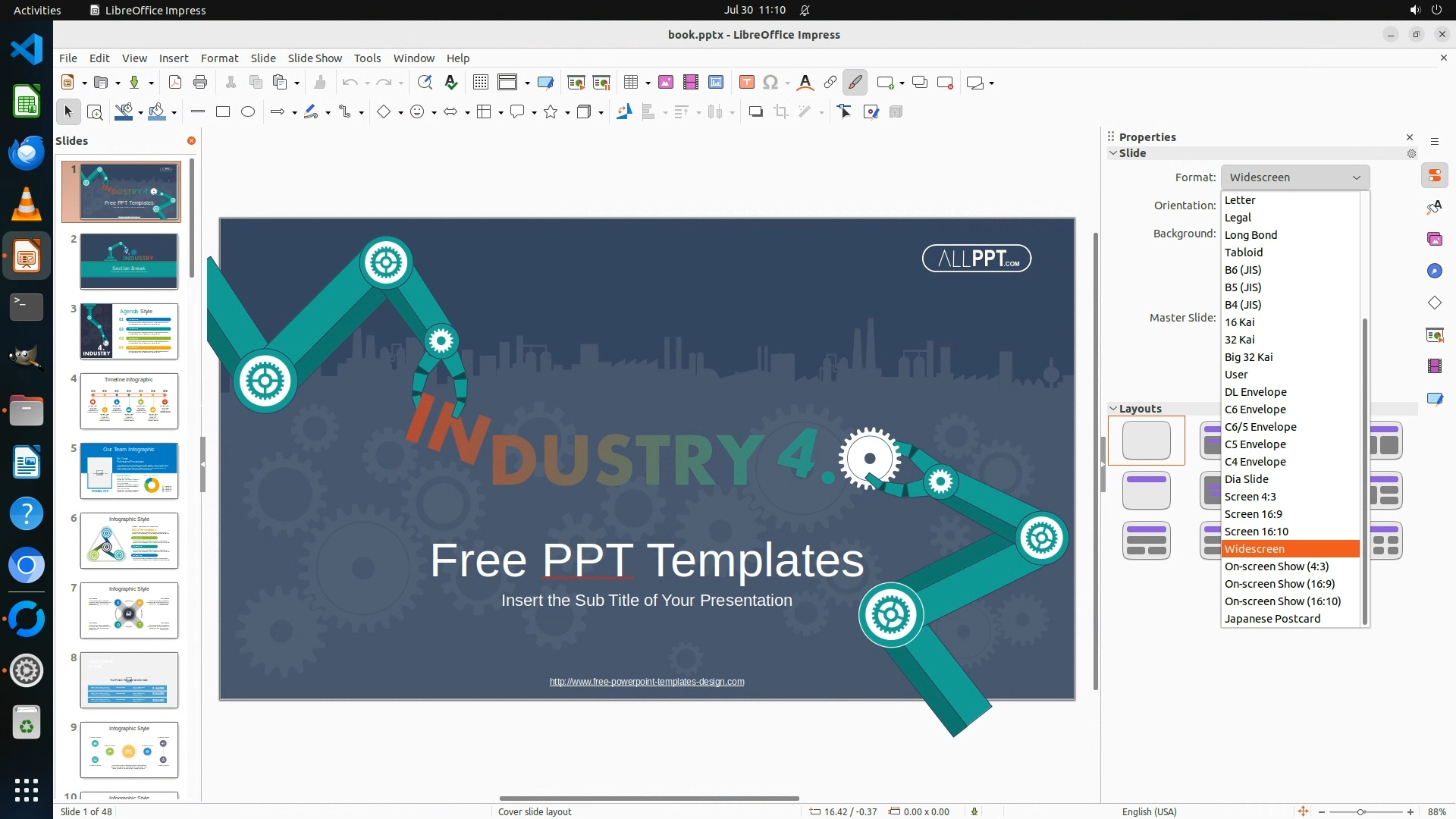Toggle the Display Grid button
Screen dimensions: 1456x819
(481, 83)
